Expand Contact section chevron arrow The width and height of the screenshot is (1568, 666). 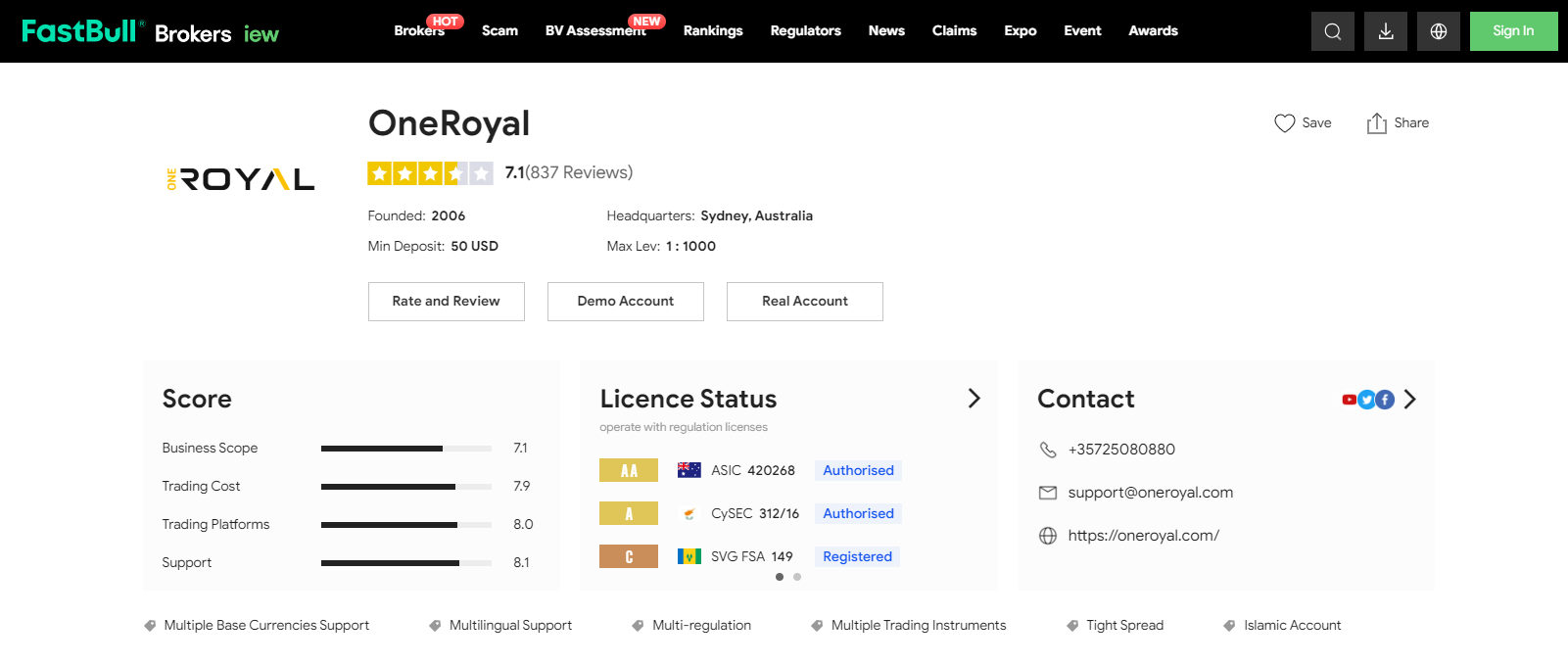pyautogui.click(x=1409, y=400)
